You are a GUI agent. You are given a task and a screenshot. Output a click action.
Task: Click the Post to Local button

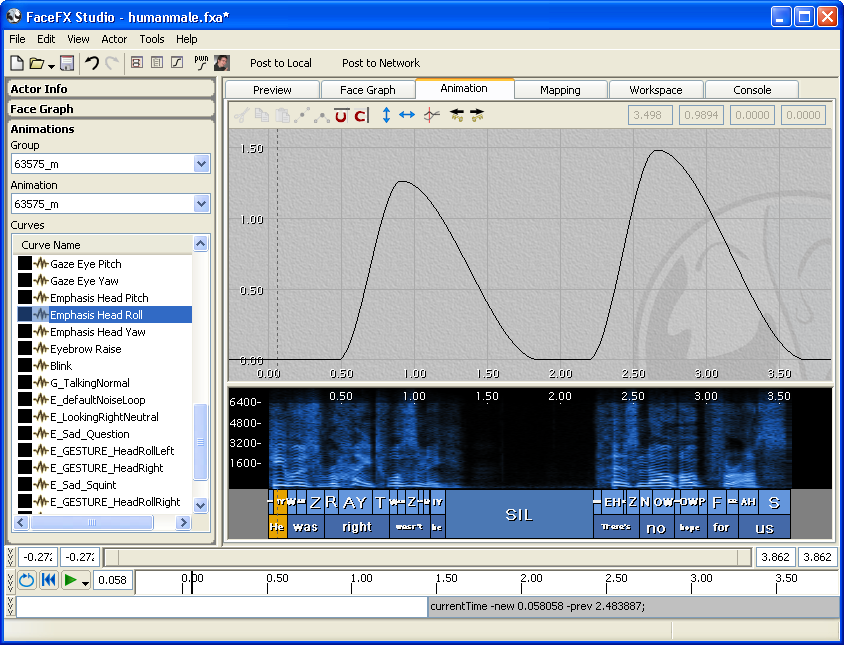(281, 63)
